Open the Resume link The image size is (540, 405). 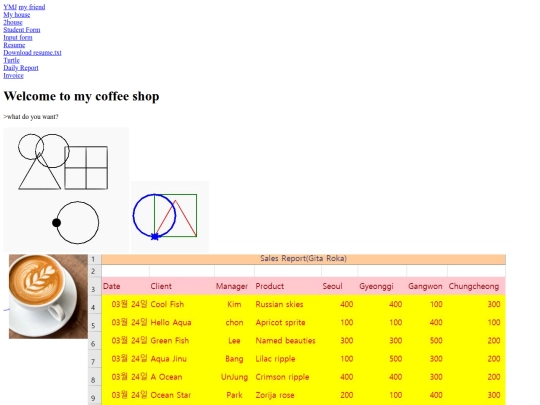pos(14,45)
